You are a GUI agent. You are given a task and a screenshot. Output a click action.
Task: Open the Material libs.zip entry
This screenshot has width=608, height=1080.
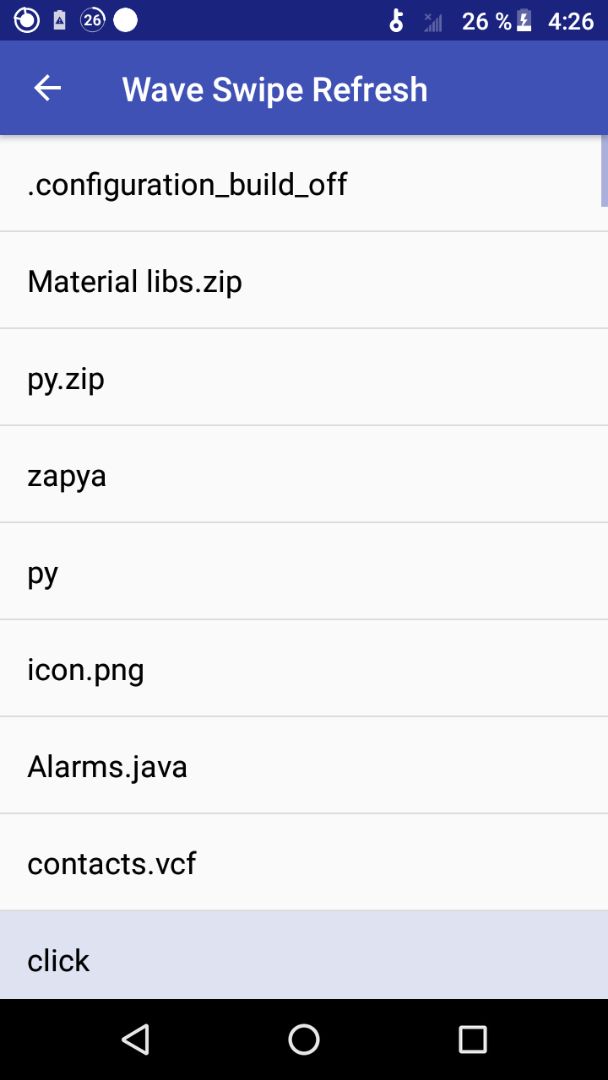pos(300,281)
